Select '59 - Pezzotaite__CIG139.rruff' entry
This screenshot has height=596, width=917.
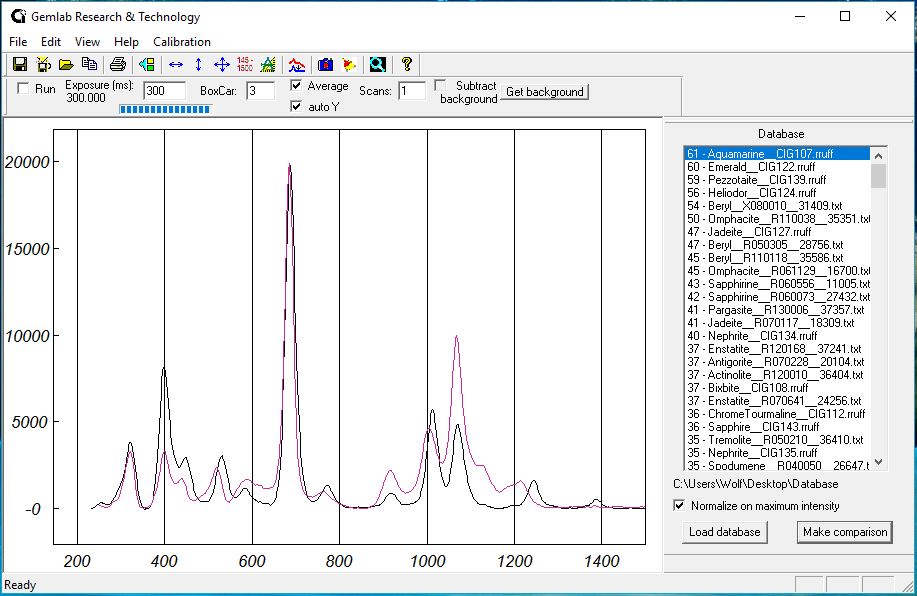pos(777,180)
